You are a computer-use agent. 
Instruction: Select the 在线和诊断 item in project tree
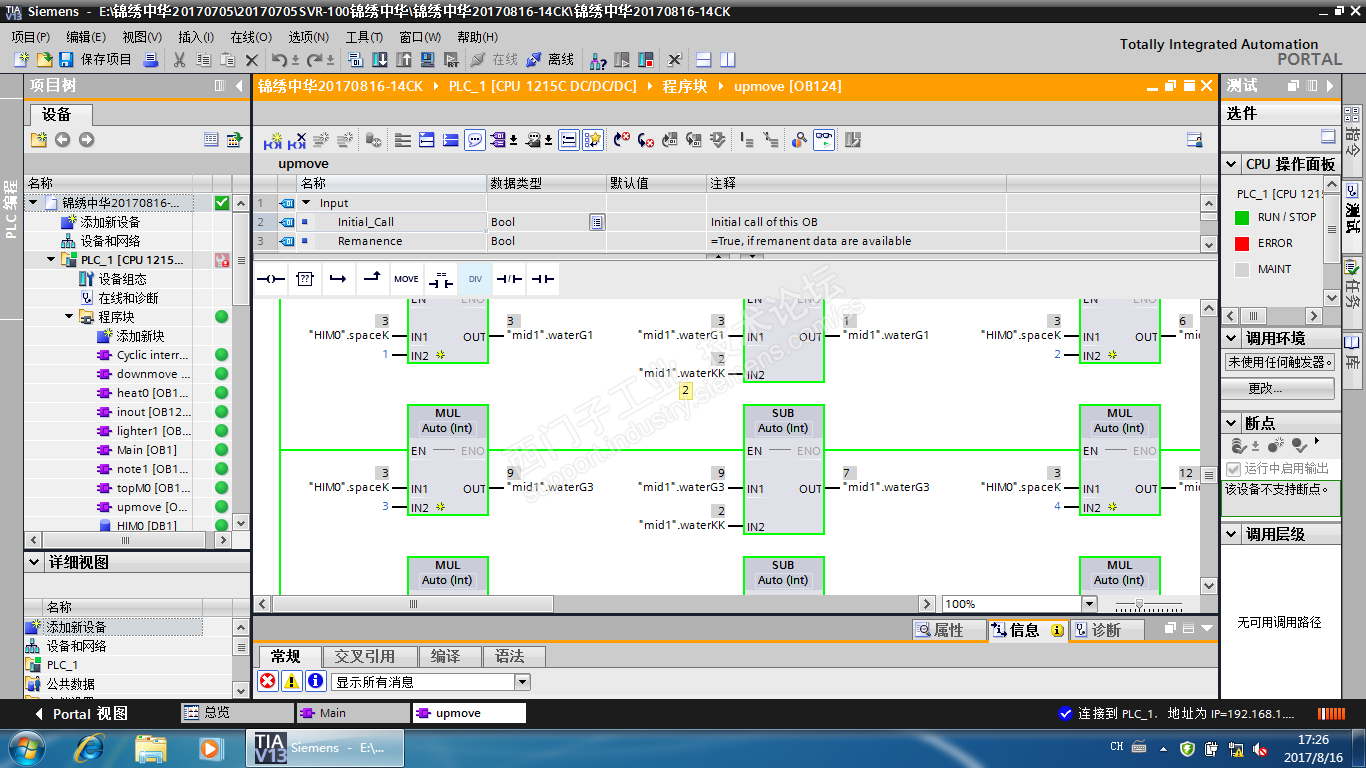128,298
